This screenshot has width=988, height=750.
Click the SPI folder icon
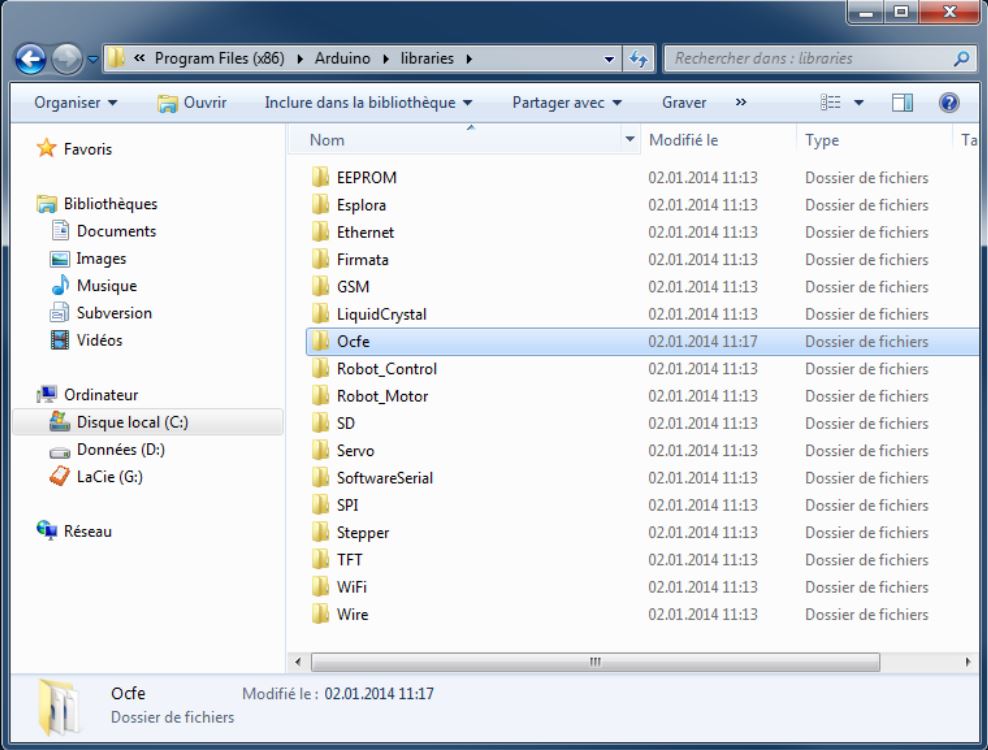320,505
